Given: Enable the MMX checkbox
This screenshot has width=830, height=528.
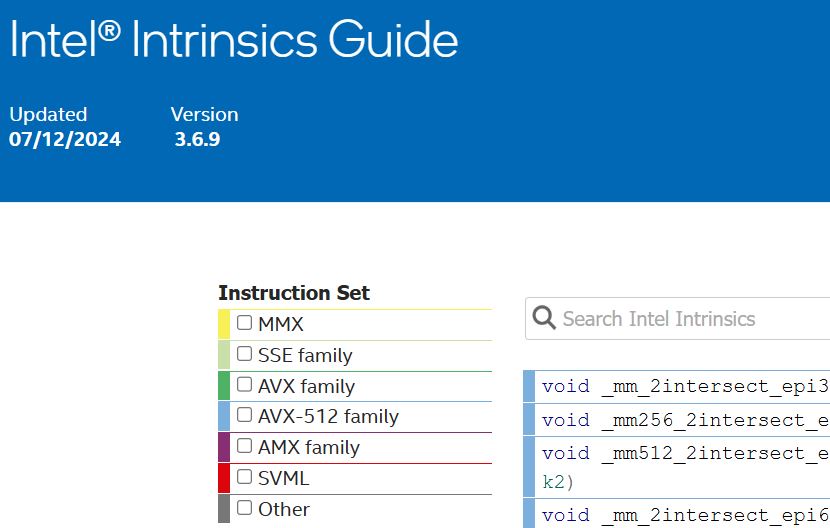Looking at the screenshot, I should [244, 323].
